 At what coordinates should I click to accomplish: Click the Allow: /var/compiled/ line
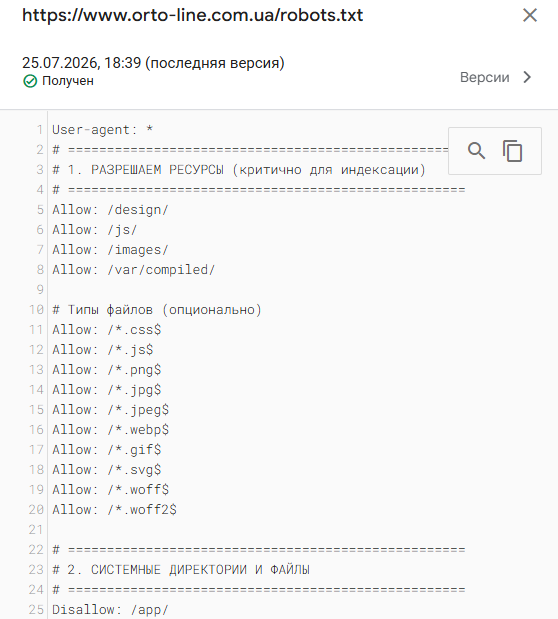[x=133, y=270]
